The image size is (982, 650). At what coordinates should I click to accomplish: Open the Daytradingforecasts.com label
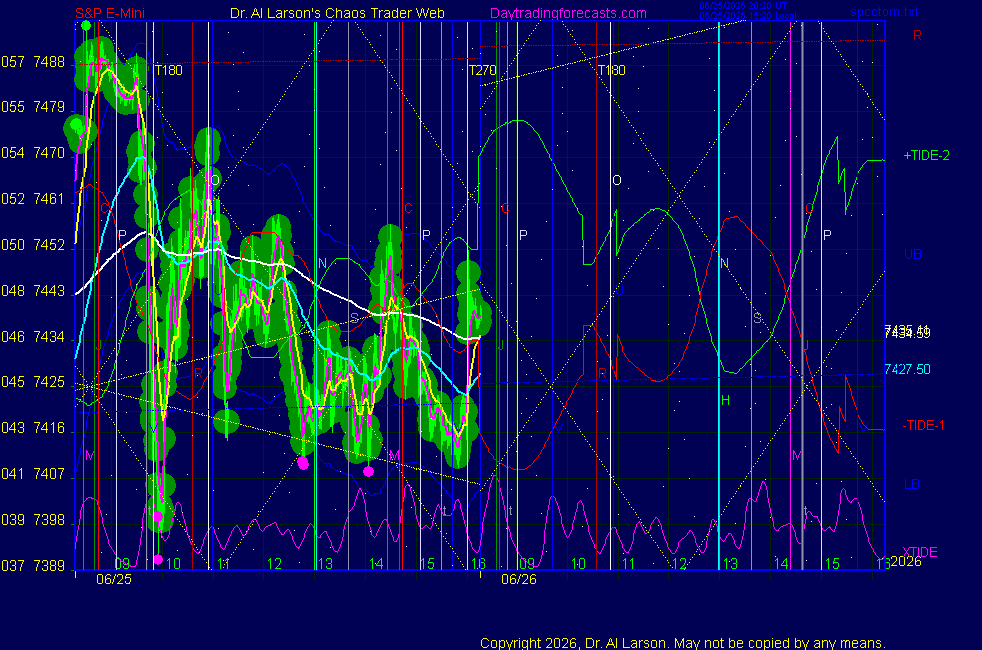(x=568, y=13)
